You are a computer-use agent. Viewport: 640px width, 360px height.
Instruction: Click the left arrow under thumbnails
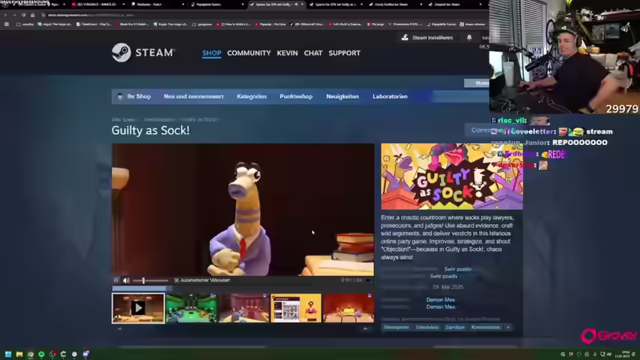(x=119, y=328)
